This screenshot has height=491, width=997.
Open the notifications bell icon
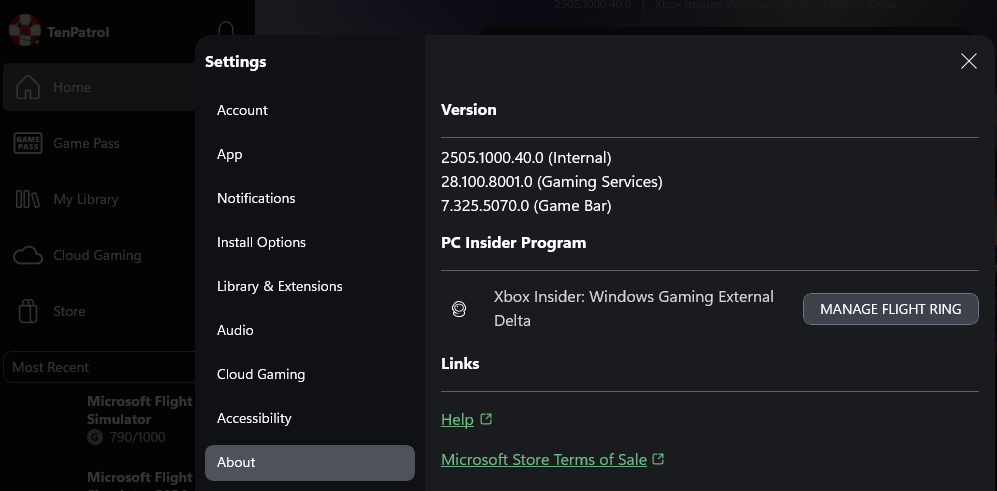pyautogui.click(x=226, y=30)
